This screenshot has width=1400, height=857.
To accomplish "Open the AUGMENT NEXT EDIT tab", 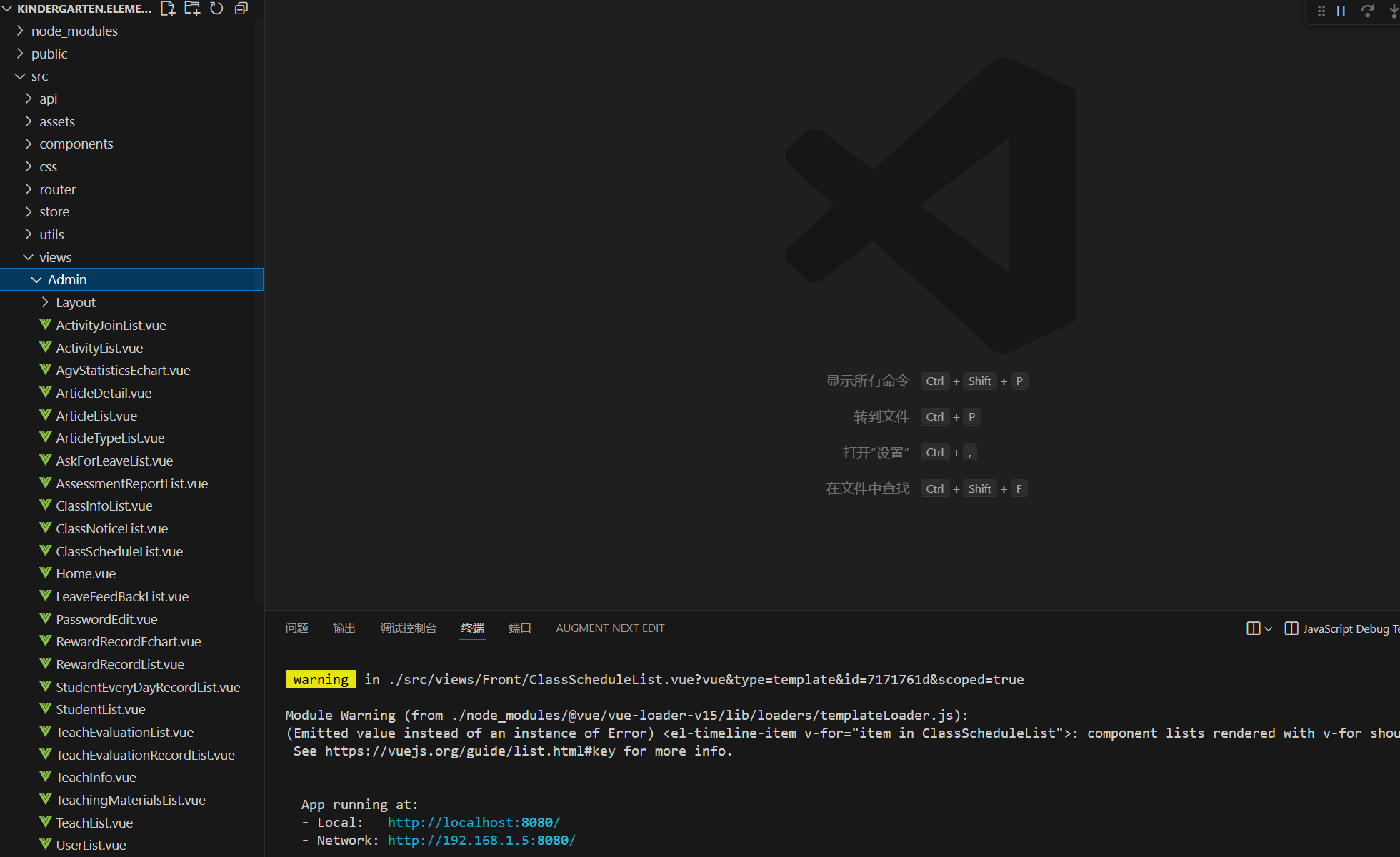I will coord(610,628).
